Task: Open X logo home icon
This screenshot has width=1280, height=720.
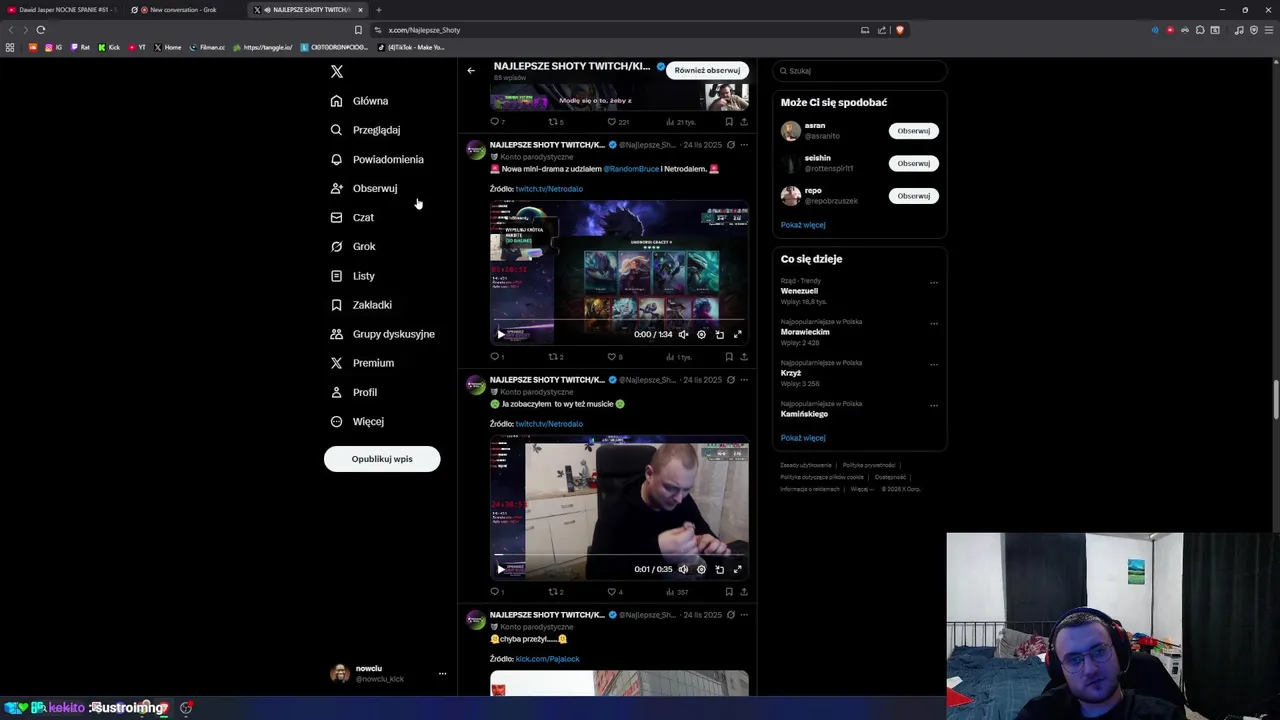Action: pyautogui.click(x=337, y=72)
